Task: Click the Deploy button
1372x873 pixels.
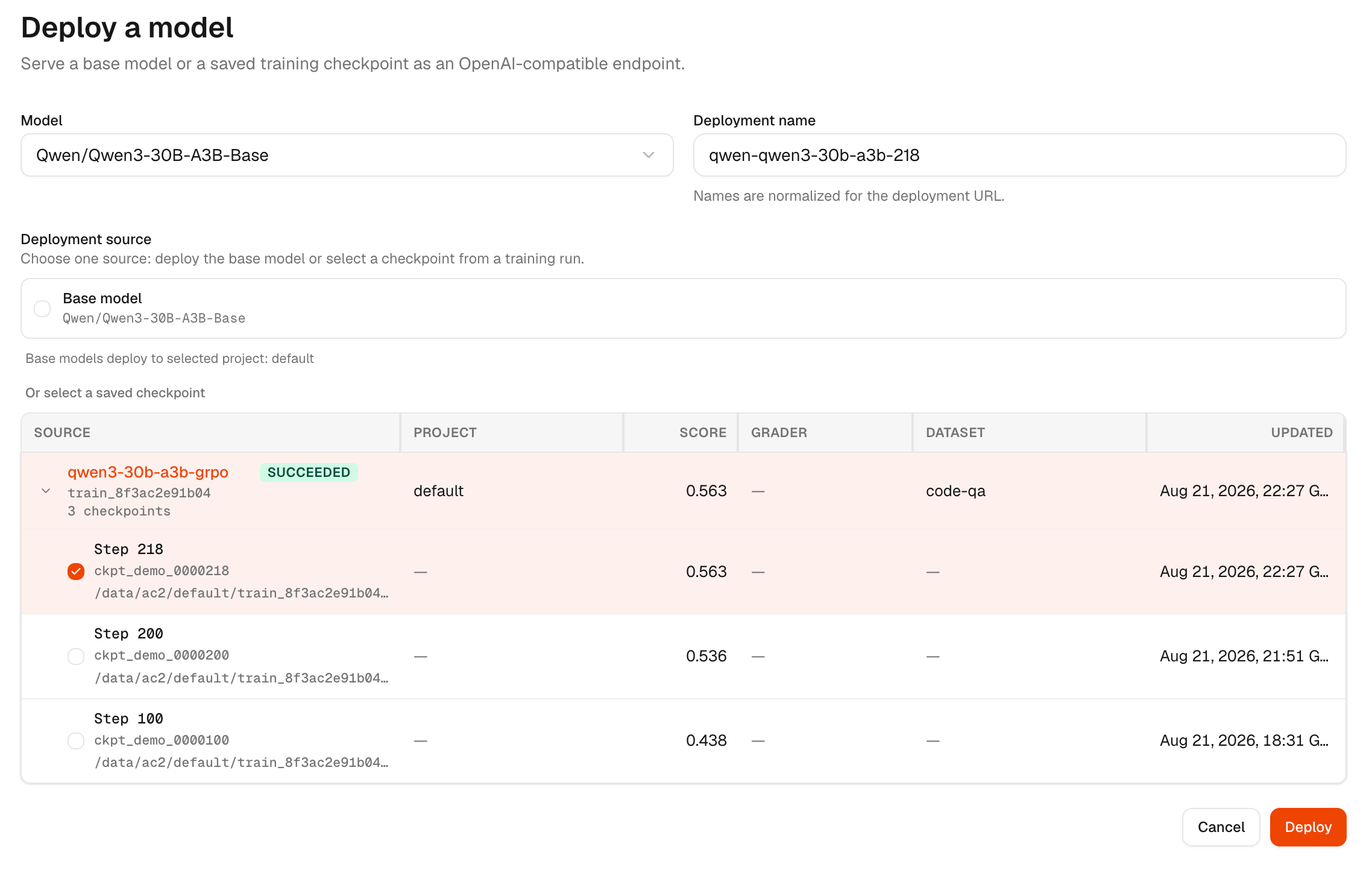Action: (1307, 827)
